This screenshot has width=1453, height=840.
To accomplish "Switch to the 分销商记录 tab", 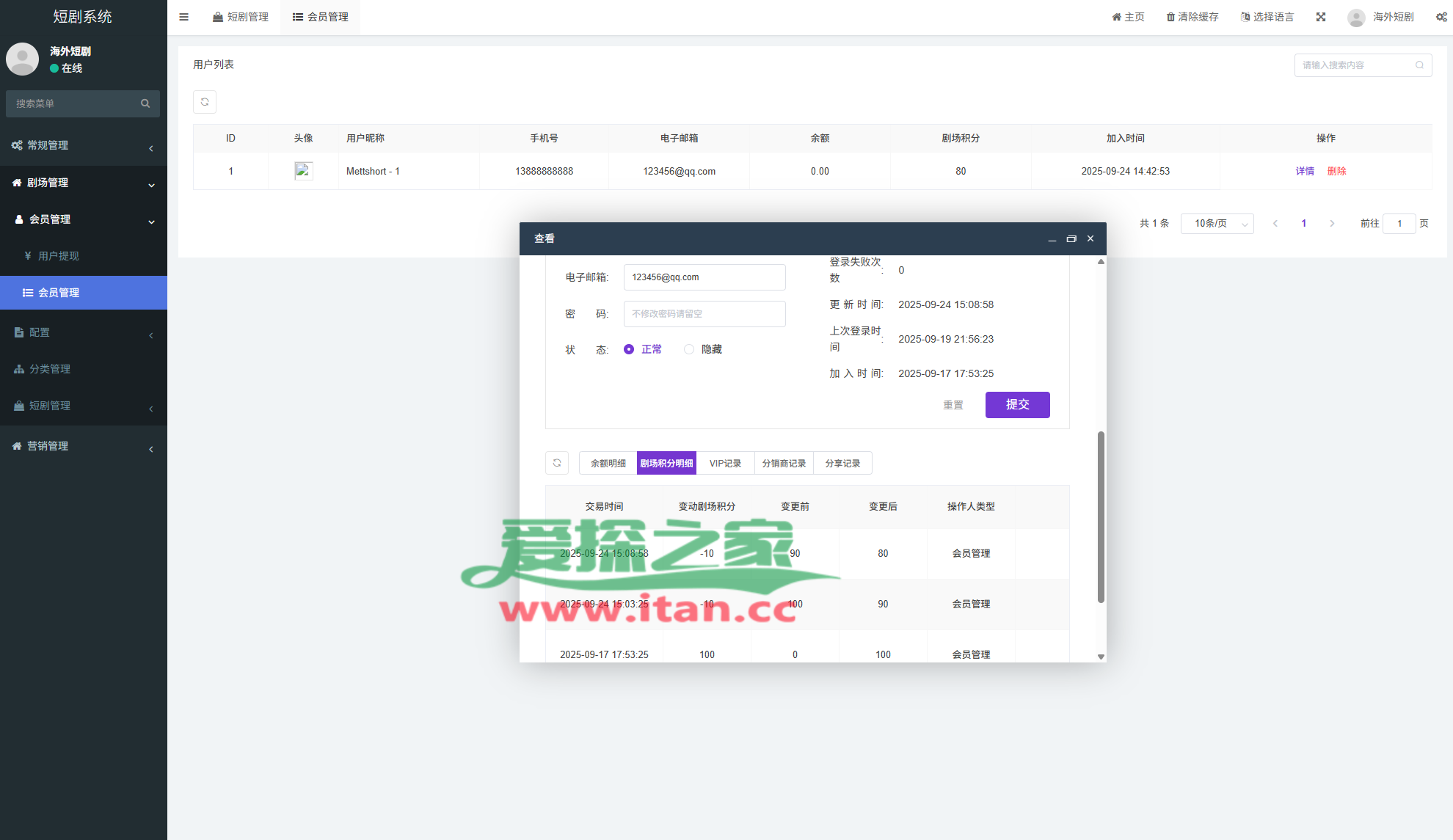I will click(x=784, y=464).
